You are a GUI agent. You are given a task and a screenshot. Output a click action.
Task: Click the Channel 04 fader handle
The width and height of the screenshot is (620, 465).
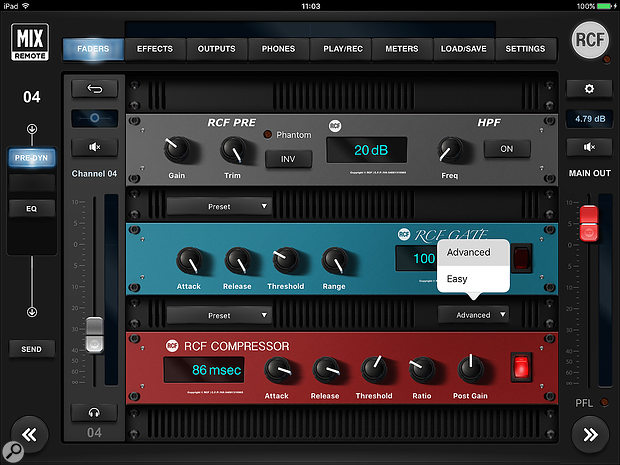95,335
